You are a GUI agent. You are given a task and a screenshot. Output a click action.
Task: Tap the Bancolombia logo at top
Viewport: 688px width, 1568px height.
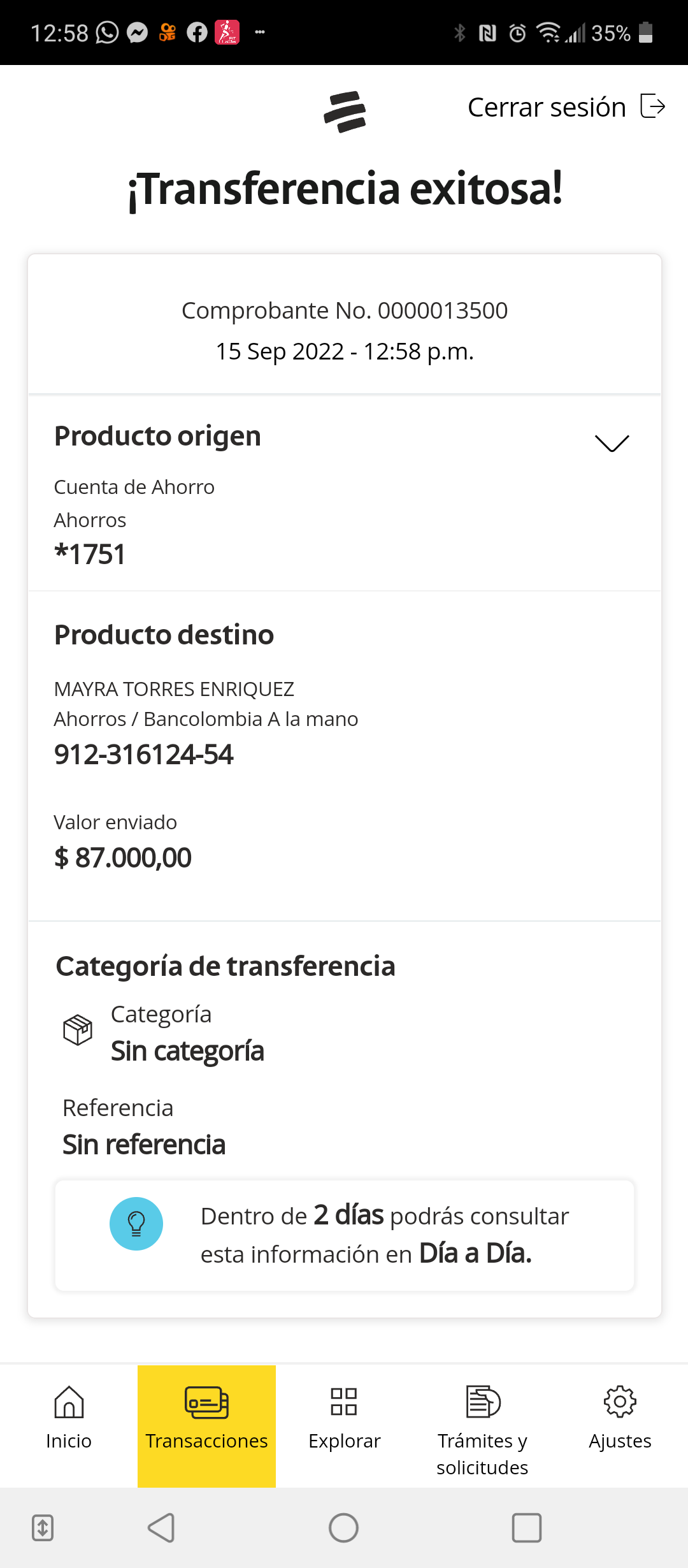tap(345, 112)
